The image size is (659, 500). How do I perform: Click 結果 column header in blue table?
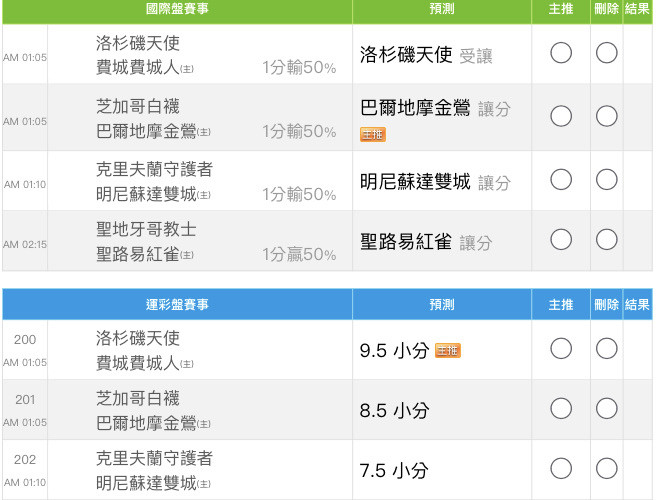(x=637, y=304)
